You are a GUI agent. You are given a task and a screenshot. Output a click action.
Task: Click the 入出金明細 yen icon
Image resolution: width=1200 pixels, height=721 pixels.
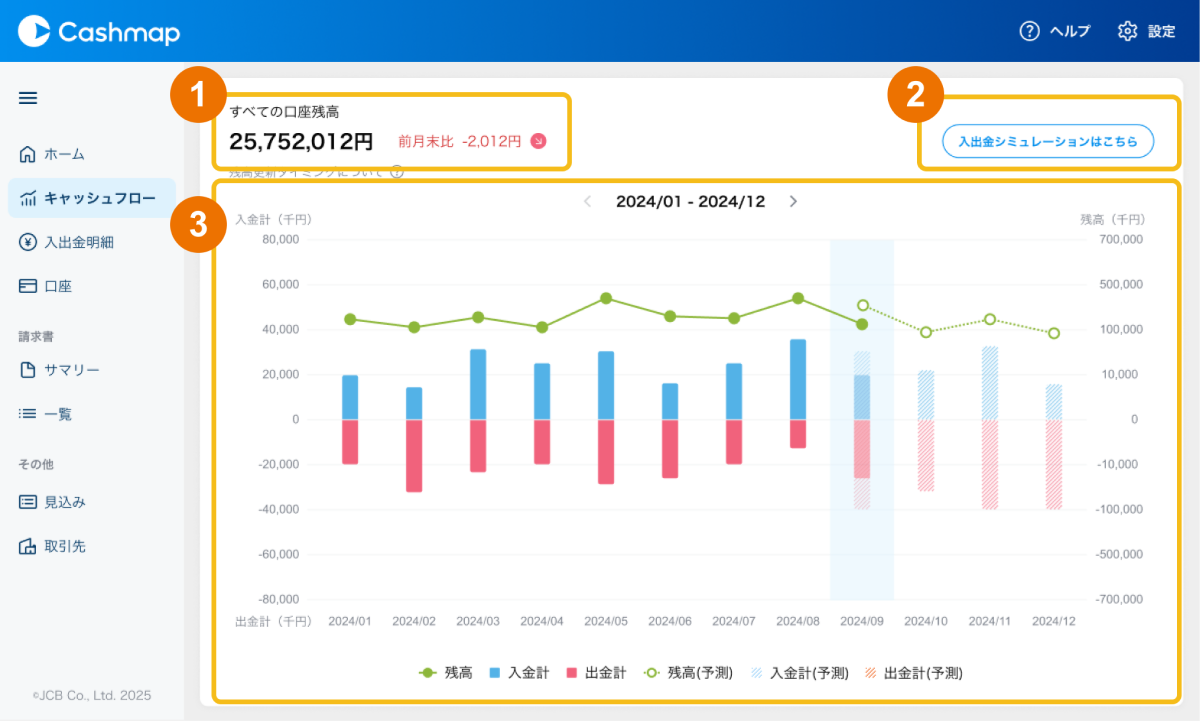[x=28, y=242]
